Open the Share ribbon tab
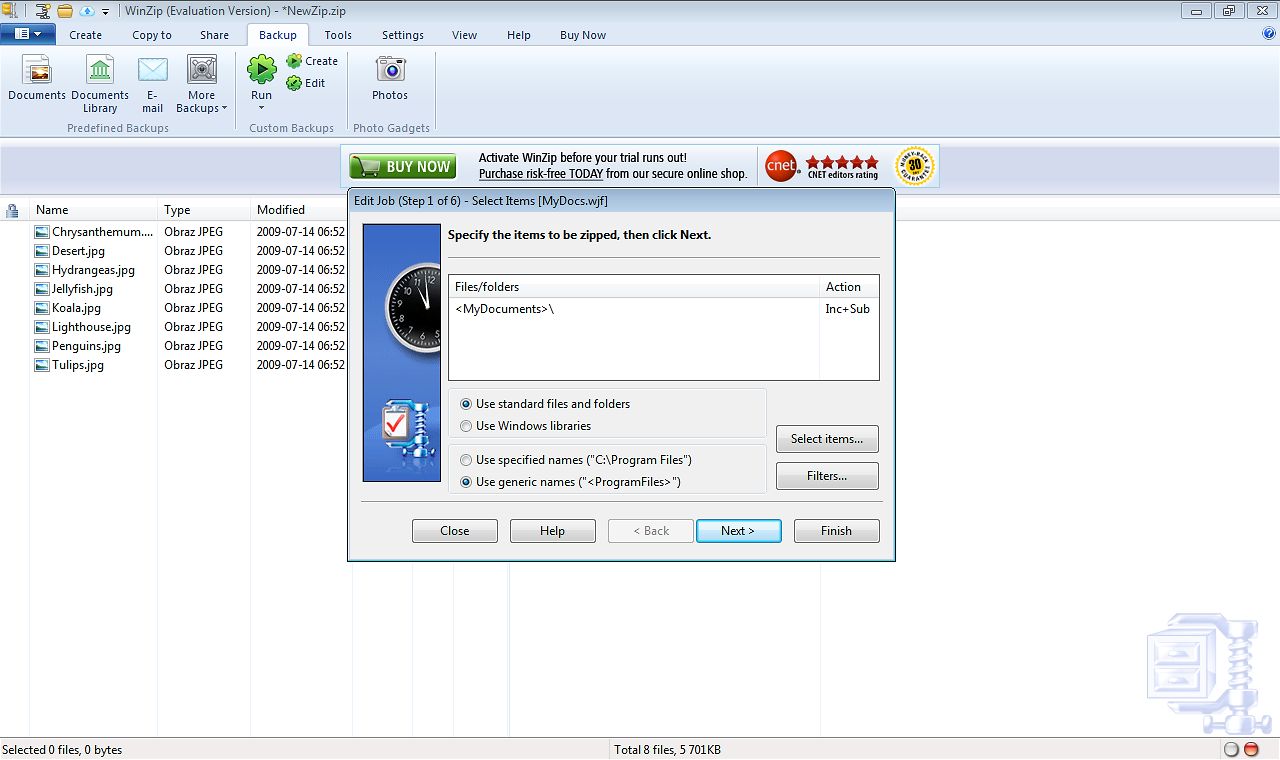Viewport: 1280px width, 760px height. point(214,35)
